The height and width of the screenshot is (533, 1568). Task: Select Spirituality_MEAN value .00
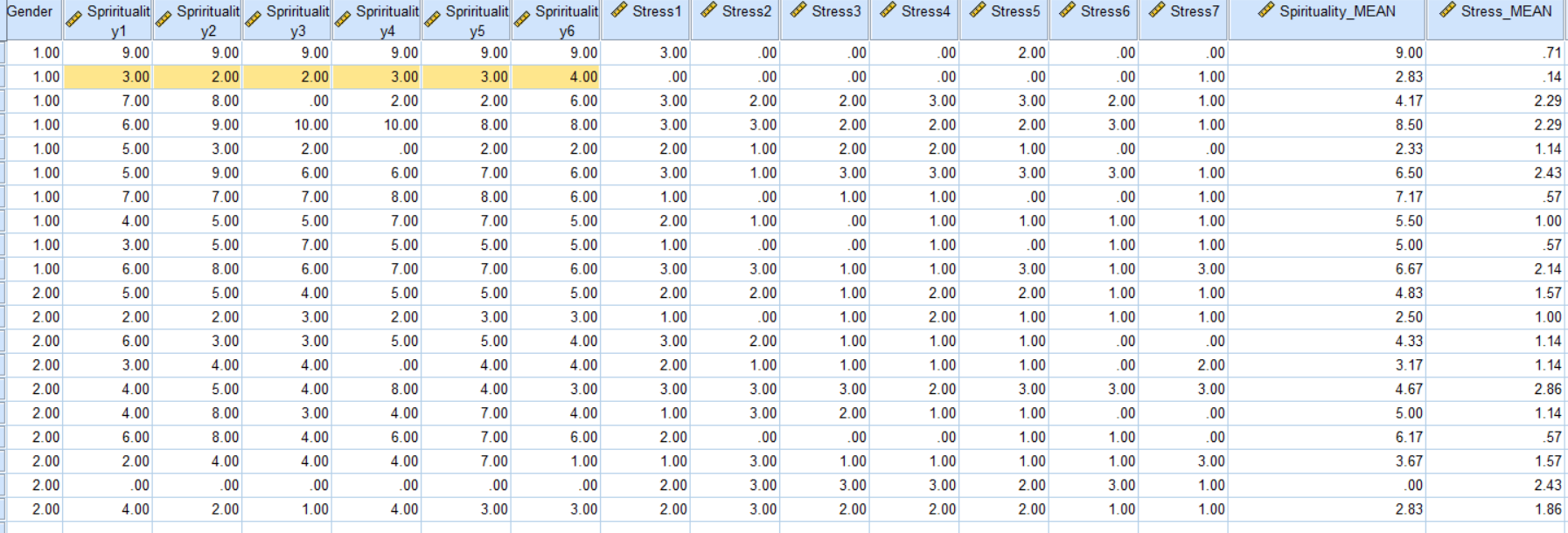click(1413, 486)
